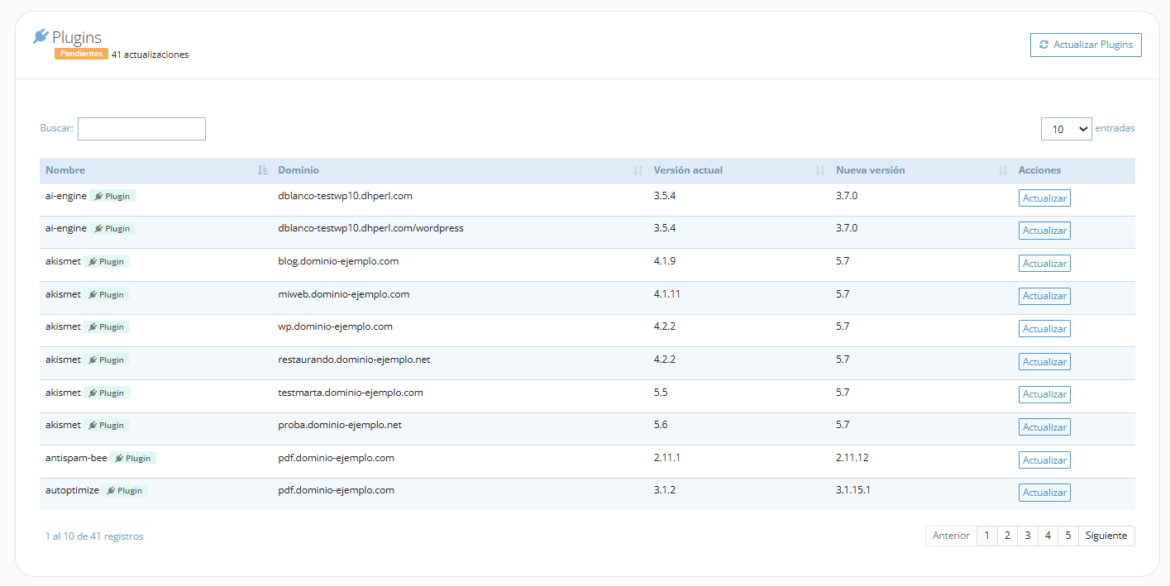Open page 1 of the pagination
This screenshot has width=1170, height=586.
point(986,536)
